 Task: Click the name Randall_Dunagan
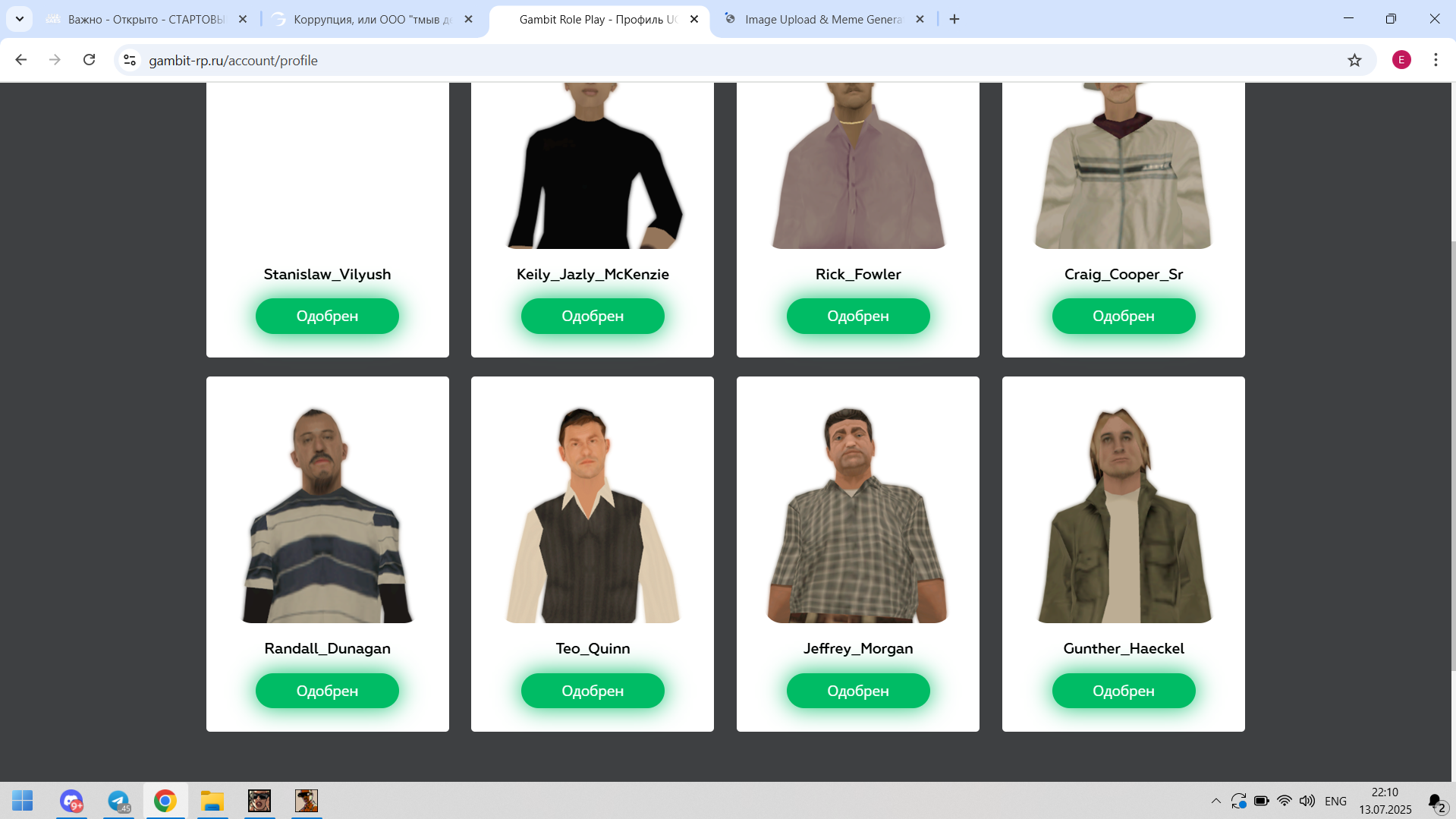(327, 648)
